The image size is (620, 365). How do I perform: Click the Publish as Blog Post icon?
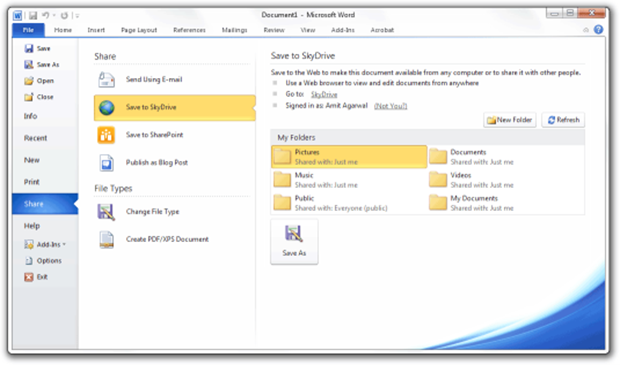click(106, 163)
